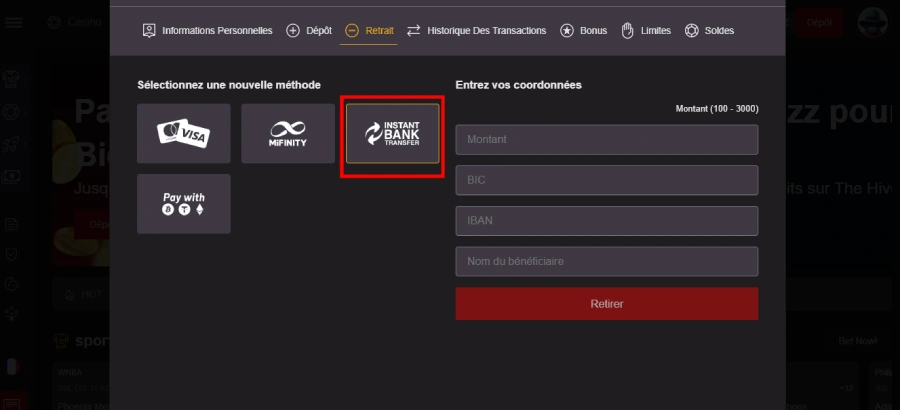Click the plus circle icon beside Dépôt
The height and width of the screenshot is (410, 900).
pyautogui.click(x=293, y=30)
